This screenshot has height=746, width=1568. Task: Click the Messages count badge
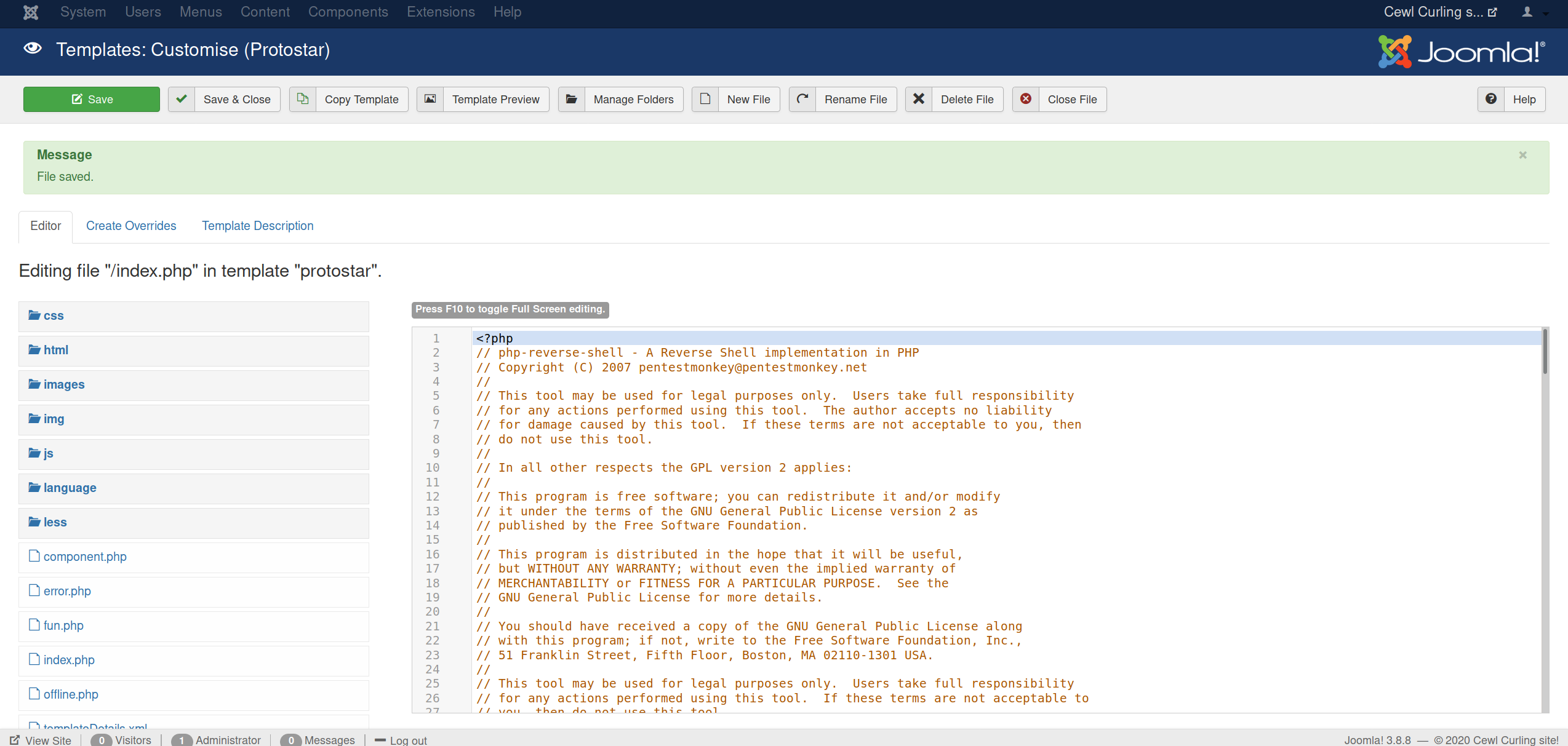click(290, 740)
